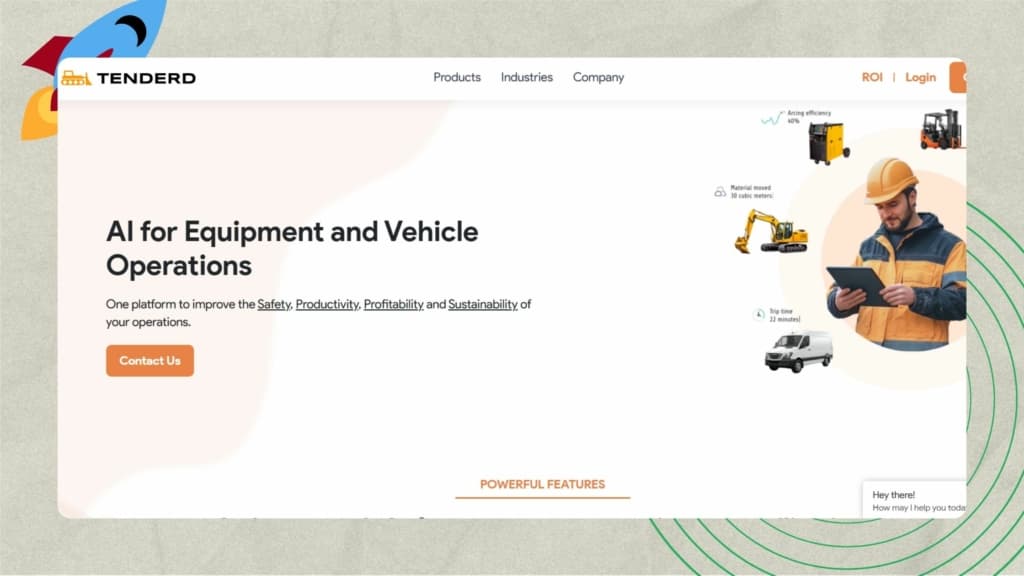
Task: Follow the Safety link
Action: tap(274, 304)
